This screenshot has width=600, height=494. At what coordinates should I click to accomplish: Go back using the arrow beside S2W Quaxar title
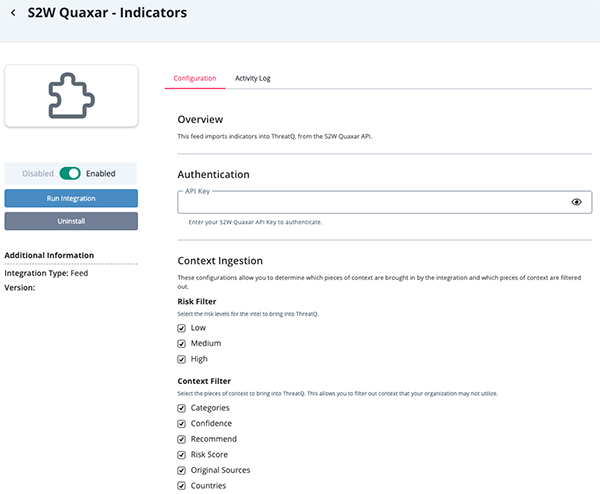[x=13, y=13]
